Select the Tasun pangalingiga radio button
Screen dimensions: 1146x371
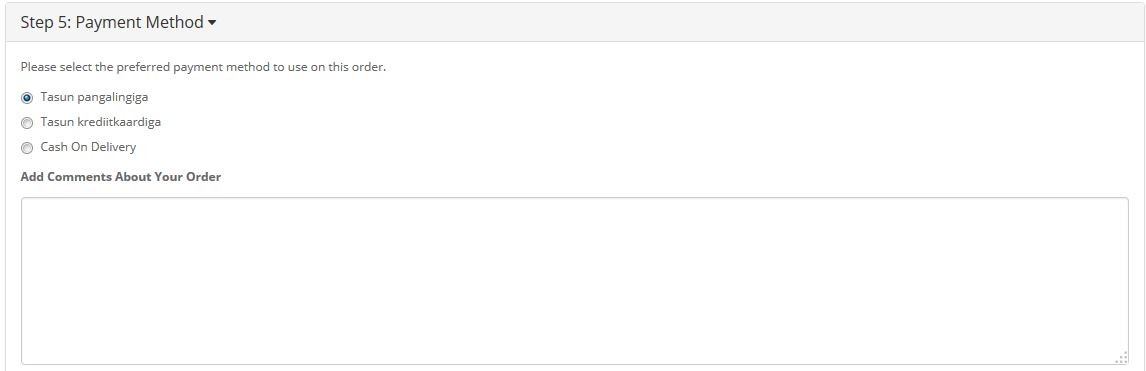27,98
